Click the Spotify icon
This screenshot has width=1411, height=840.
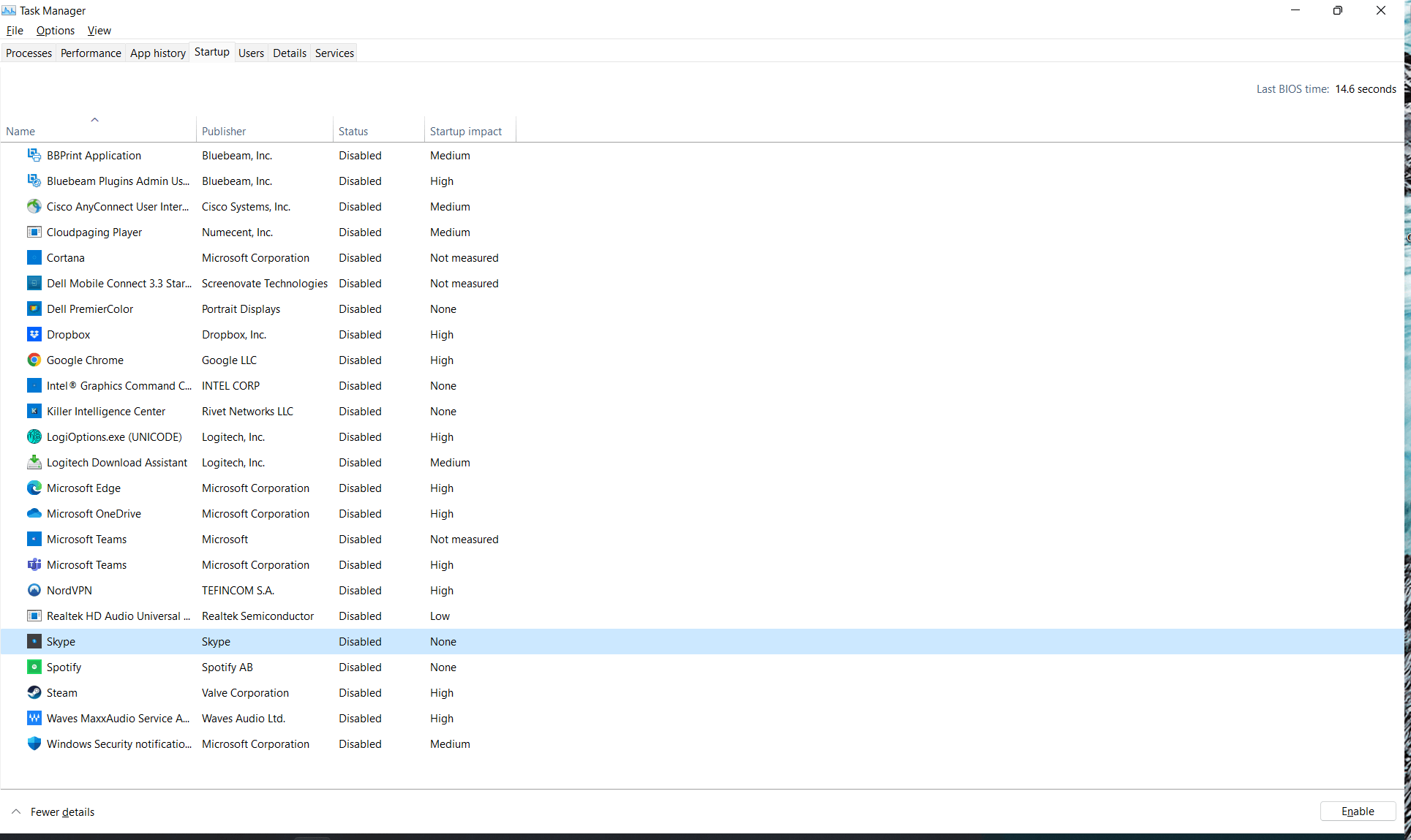pos(34,667)
